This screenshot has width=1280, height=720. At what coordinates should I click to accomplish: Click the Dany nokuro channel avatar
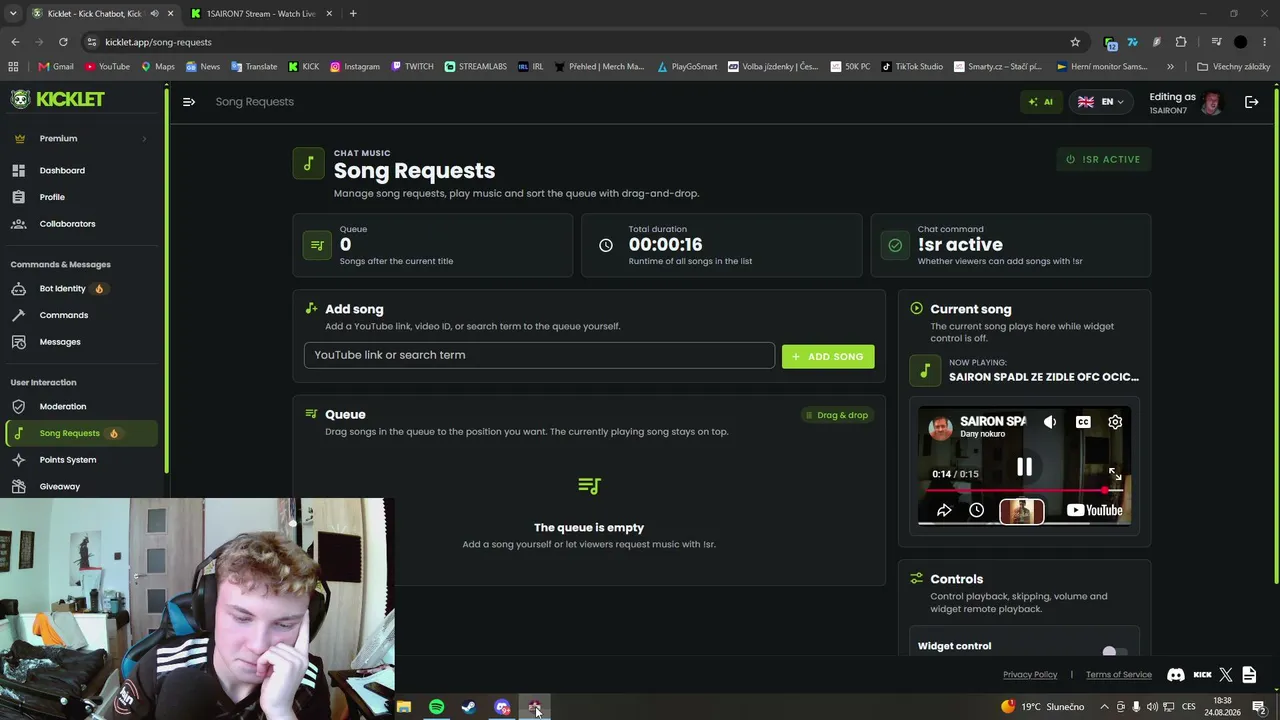[940, 428]
